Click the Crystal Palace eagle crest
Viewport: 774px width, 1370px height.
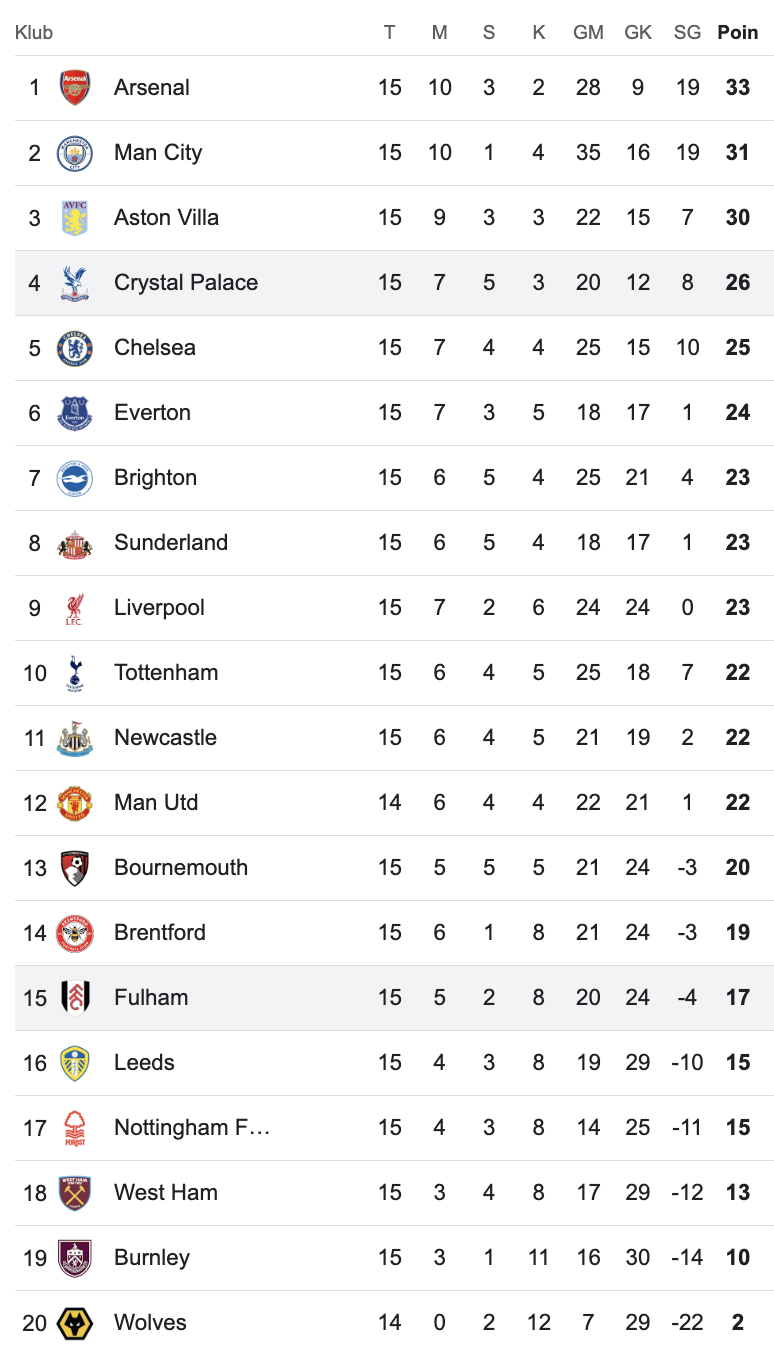(x=75, y=283)
